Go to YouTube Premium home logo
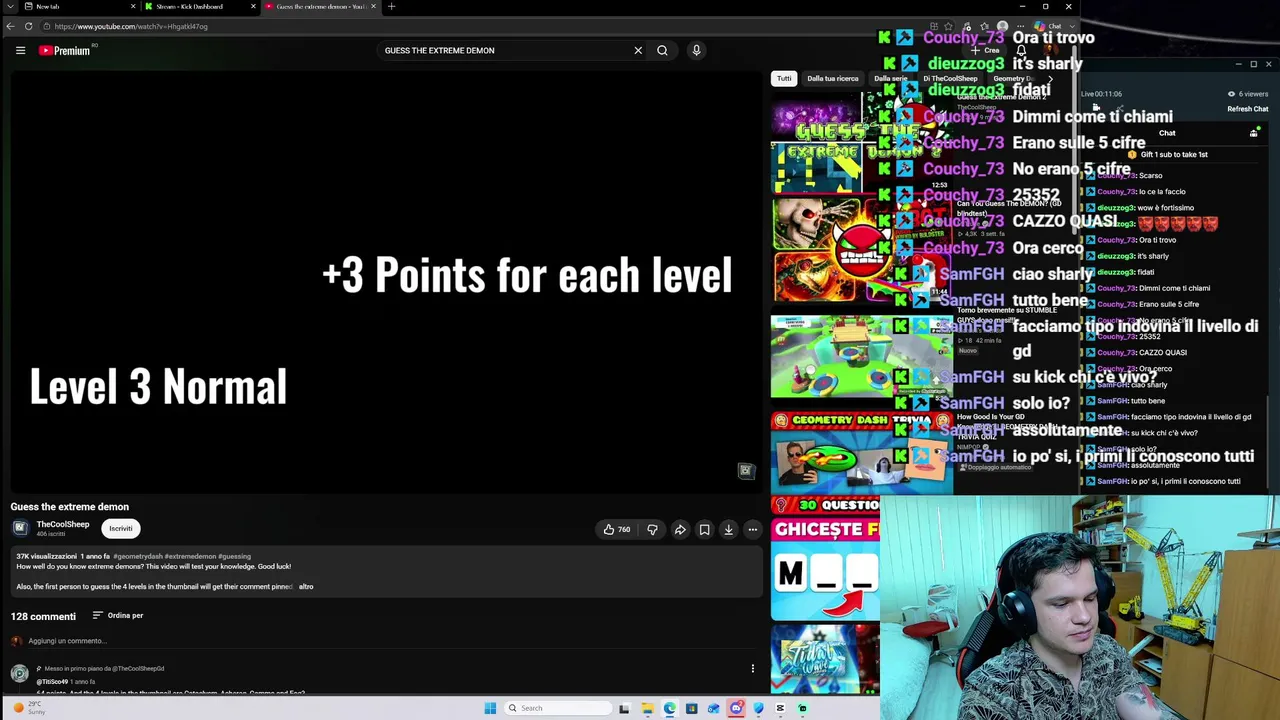Screen dimensions: 1280x720 [x=65, y=50]
